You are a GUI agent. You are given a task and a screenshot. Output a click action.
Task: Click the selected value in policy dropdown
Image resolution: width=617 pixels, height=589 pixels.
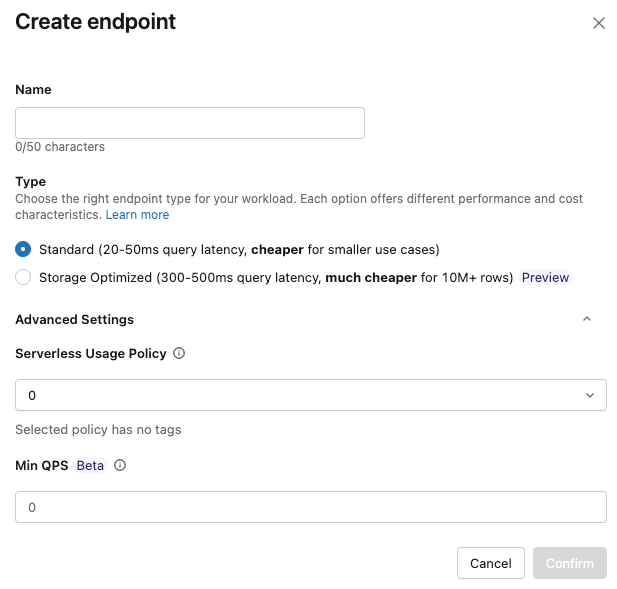(x=32, y=395)
